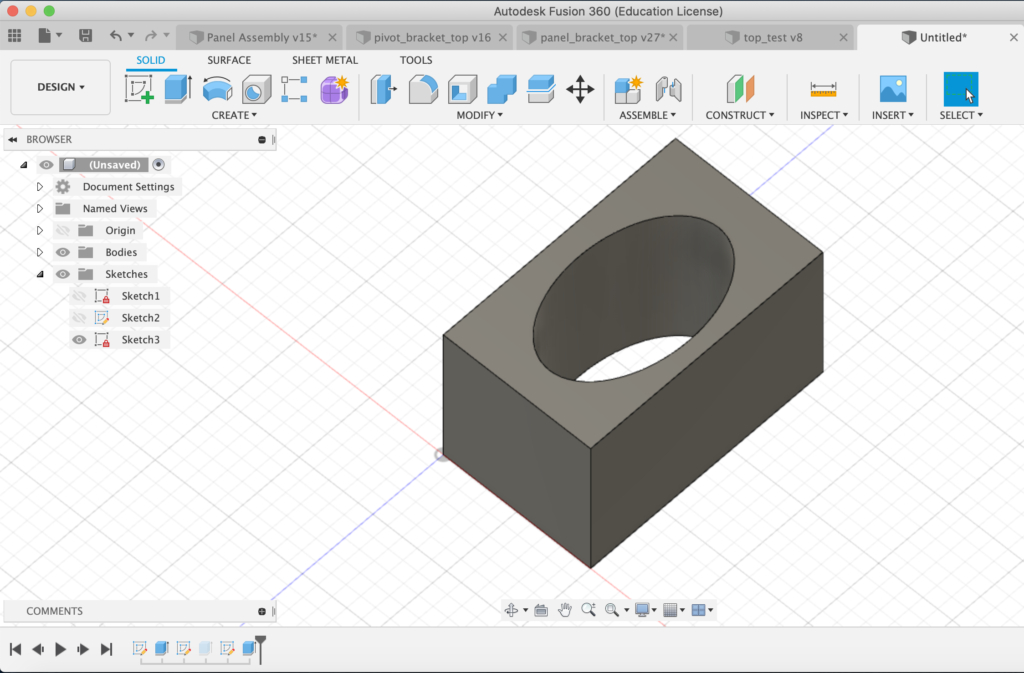Switch to the SHEET METAL tab
1024x673 pixels.
point(324,60)
